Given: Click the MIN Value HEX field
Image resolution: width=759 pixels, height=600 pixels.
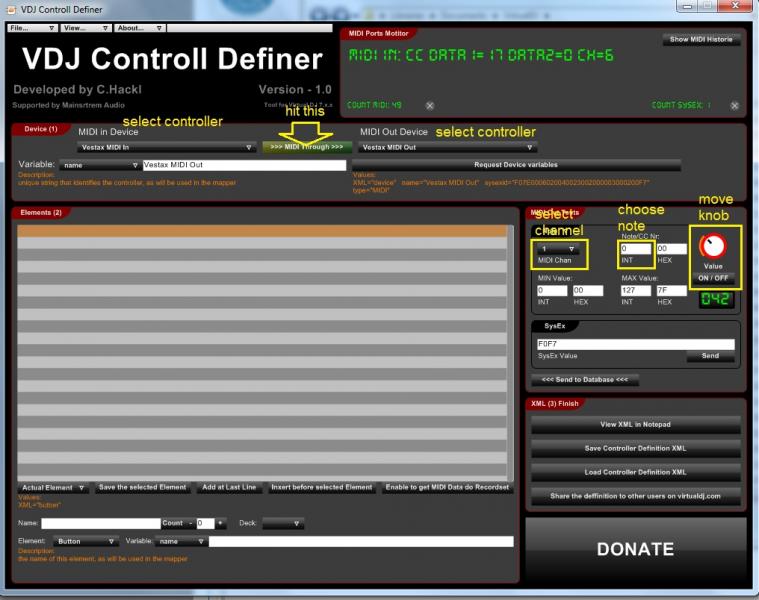Looking at the screenshot, I should click(x=588, y=290).
